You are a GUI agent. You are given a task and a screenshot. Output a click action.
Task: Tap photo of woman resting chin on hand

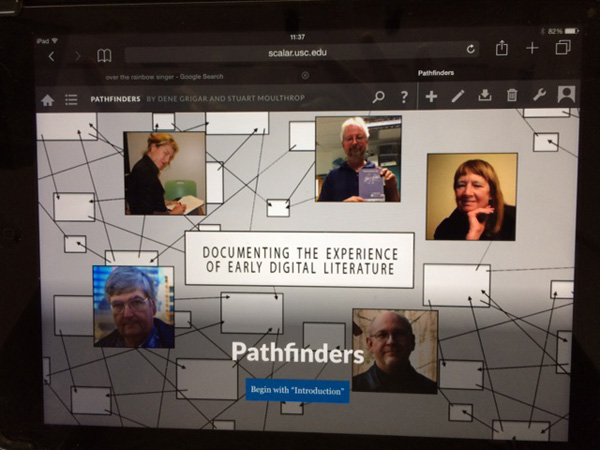pyautogui.click(x=472, y=197)
